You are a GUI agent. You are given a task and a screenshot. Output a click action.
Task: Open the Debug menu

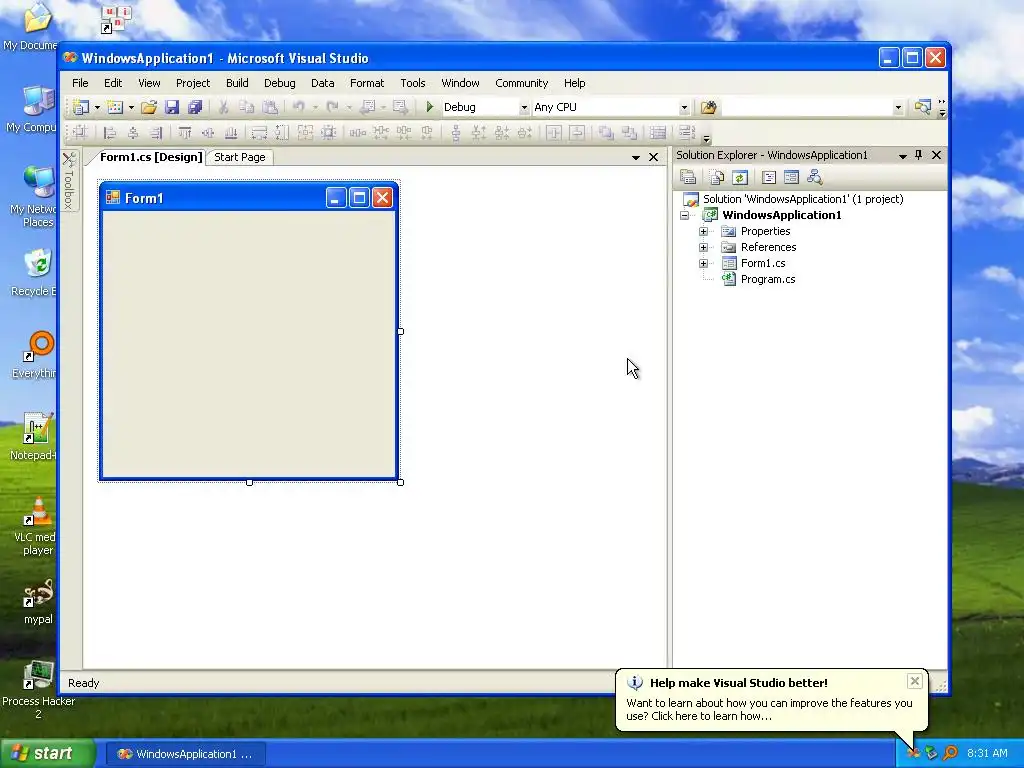280,83
